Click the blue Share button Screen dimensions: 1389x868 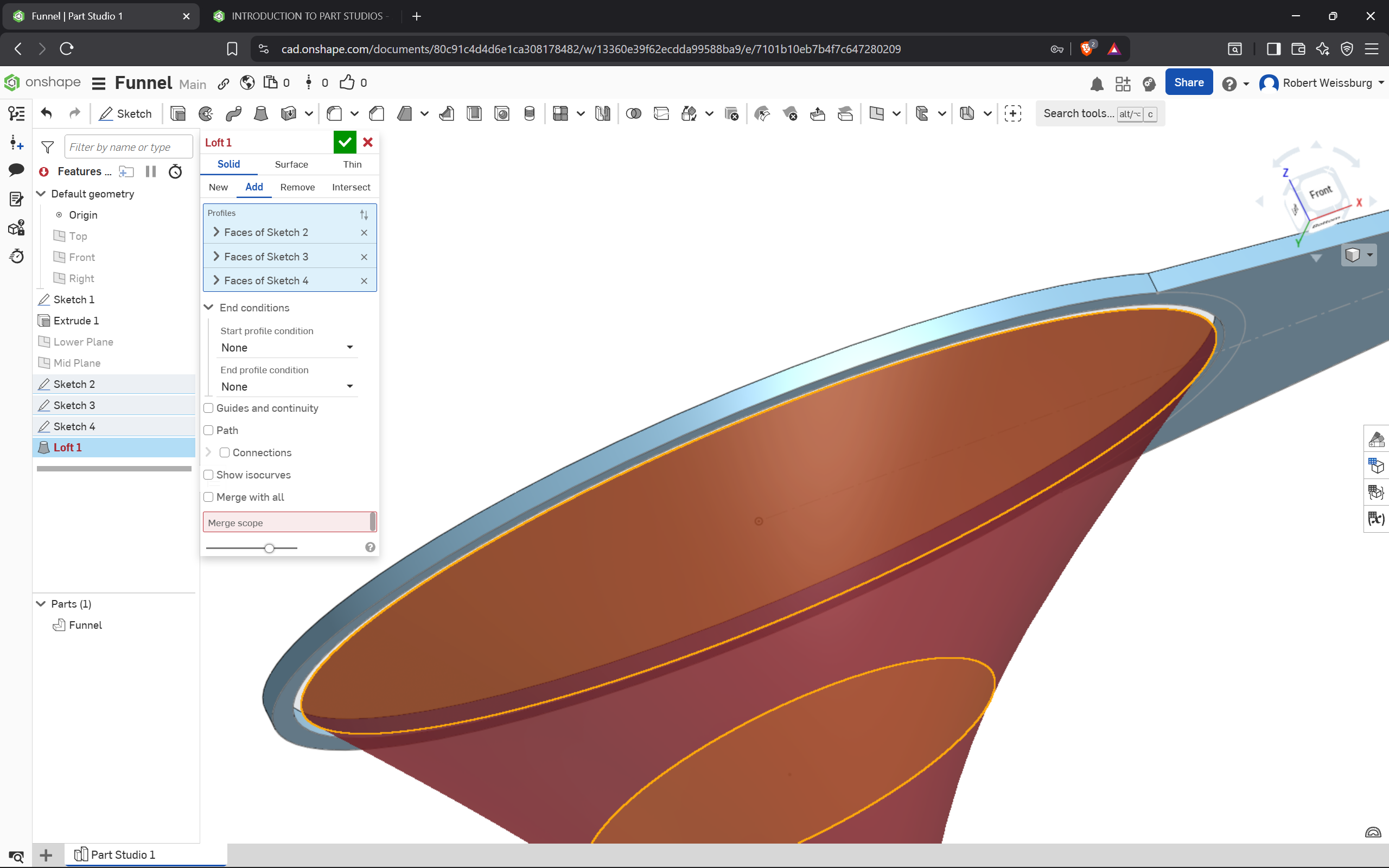click(x=1188, y=82)
